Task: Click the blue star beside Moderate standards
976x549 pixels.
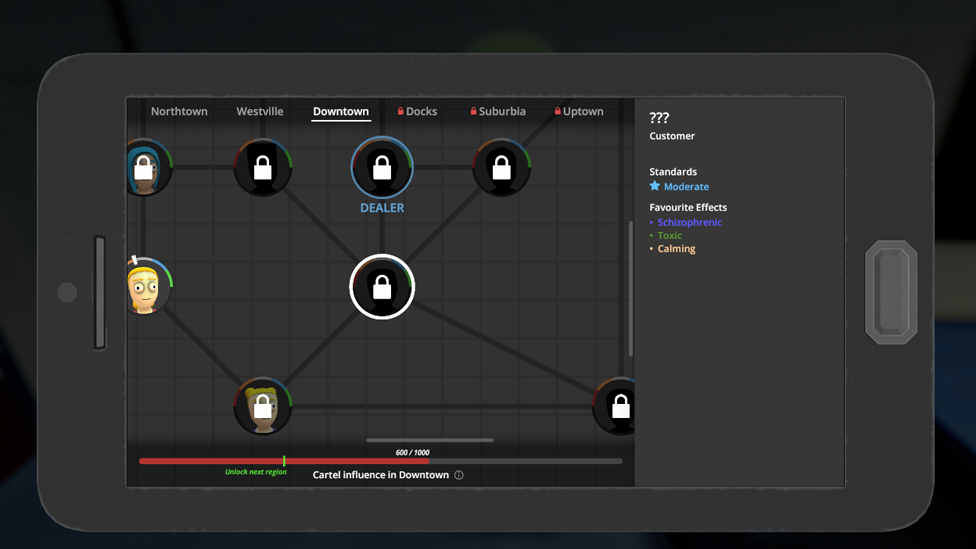Action: [654, 186]
